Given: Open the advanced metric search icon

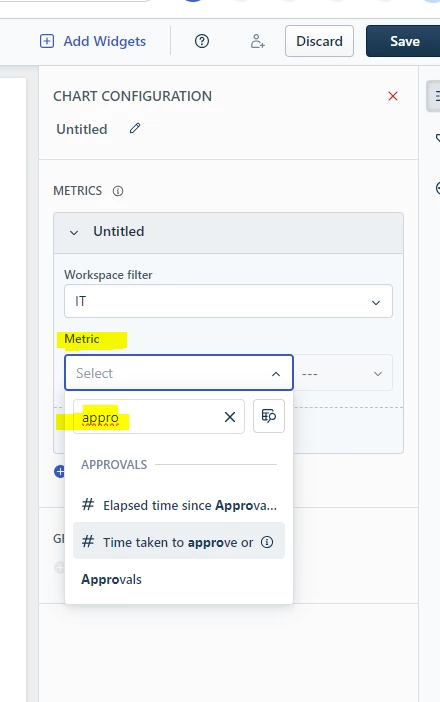Looking at the screenshot, I should coord(269,416).
